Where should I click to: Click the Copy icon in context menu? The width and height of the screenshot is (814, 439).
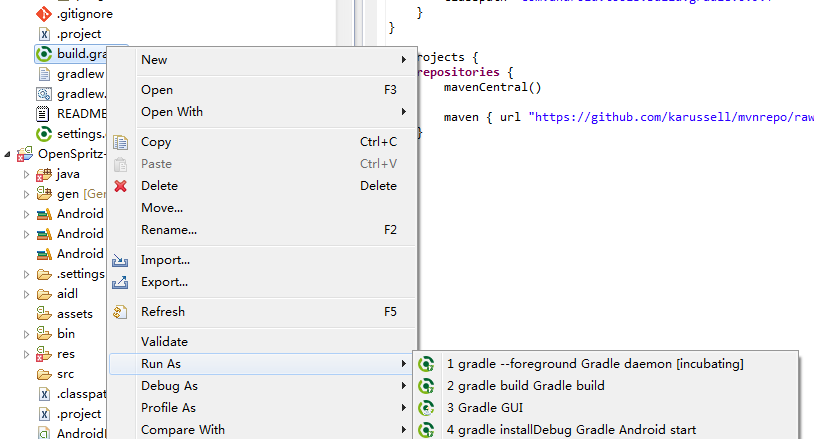click(121, 142)
